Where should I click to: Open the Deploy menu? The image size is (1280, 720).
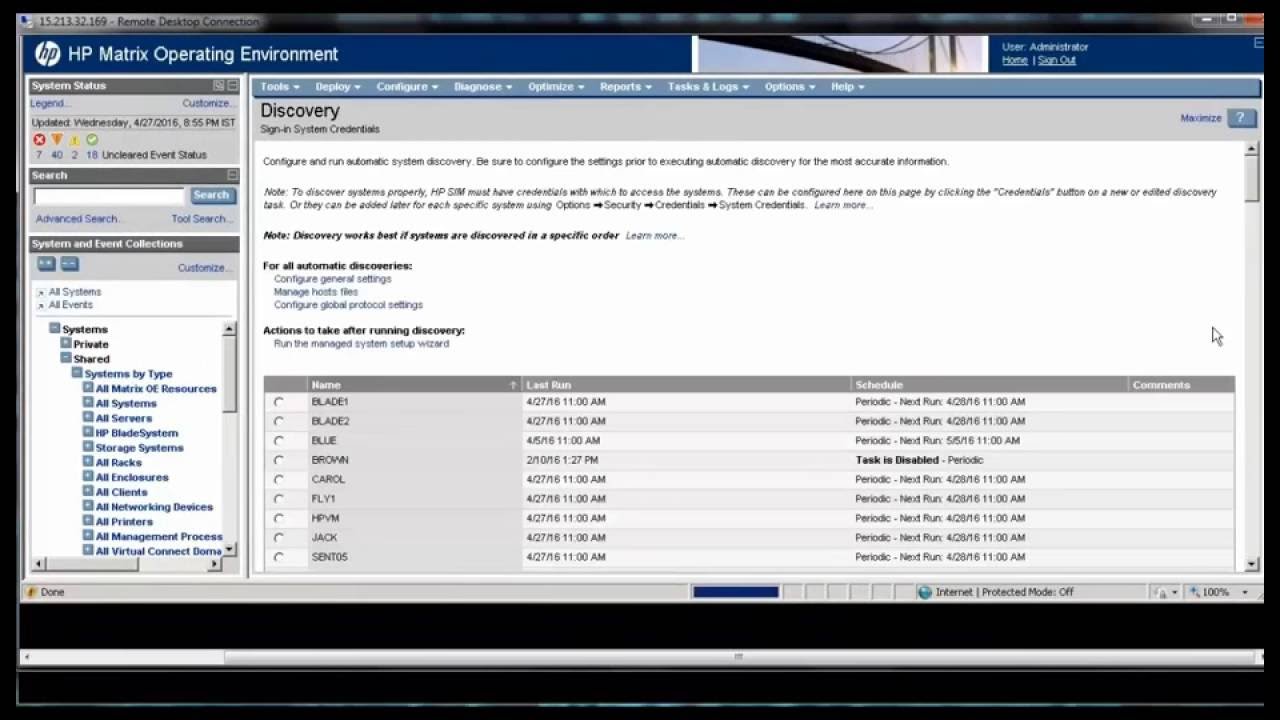click(338, 87)
